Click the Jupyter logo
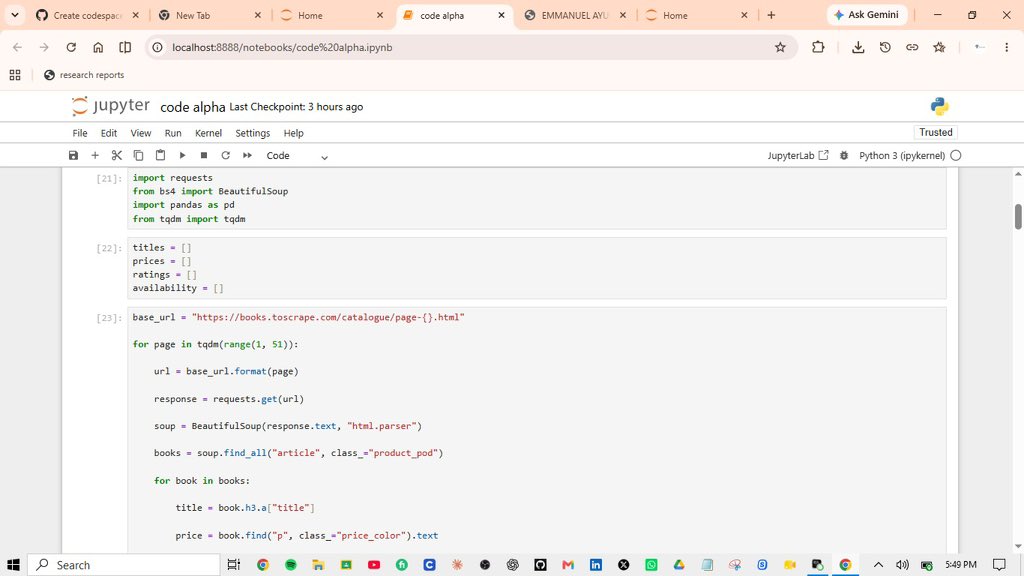The width and height of the screenshot is (1024, 576). (x=110, y=106)
